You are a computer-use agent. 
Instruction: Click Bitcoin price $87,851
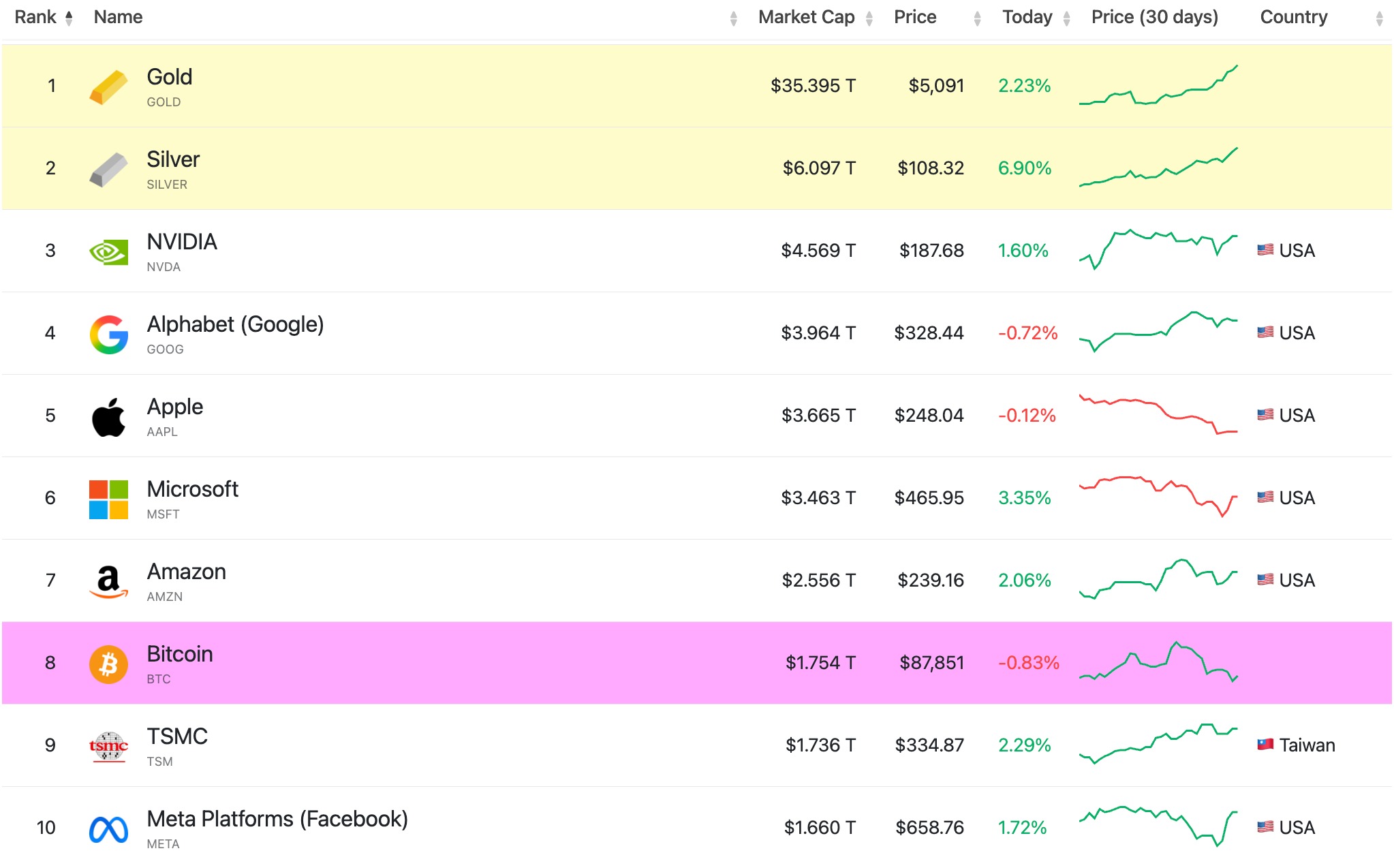932,663
